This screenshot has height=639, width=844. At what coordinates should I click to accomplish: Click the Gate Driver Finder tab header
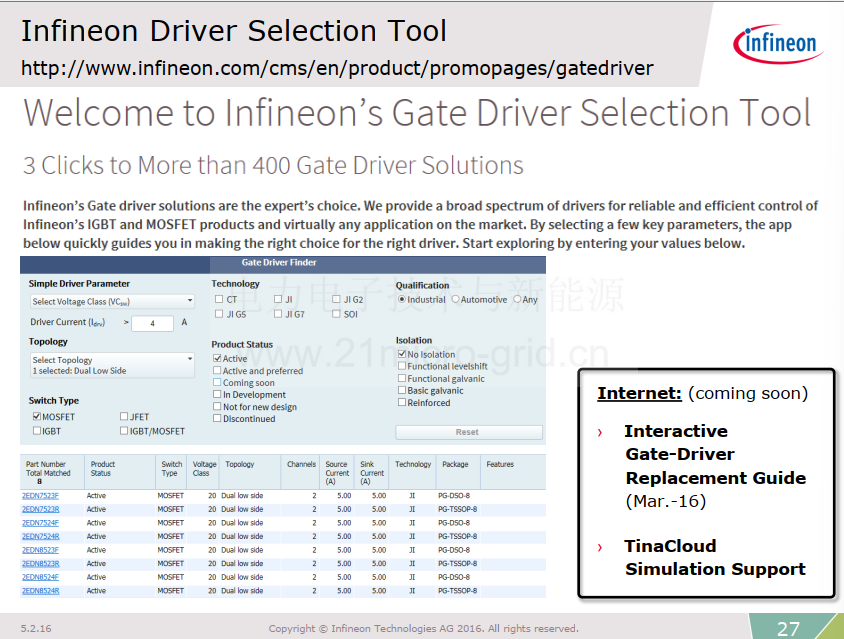point(279,263)
